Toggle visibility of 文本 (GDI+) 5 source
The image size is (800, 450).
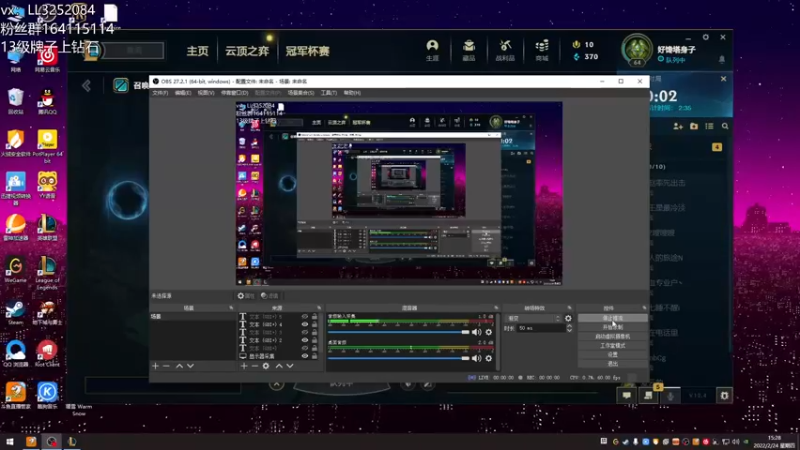tap(305, 316)
